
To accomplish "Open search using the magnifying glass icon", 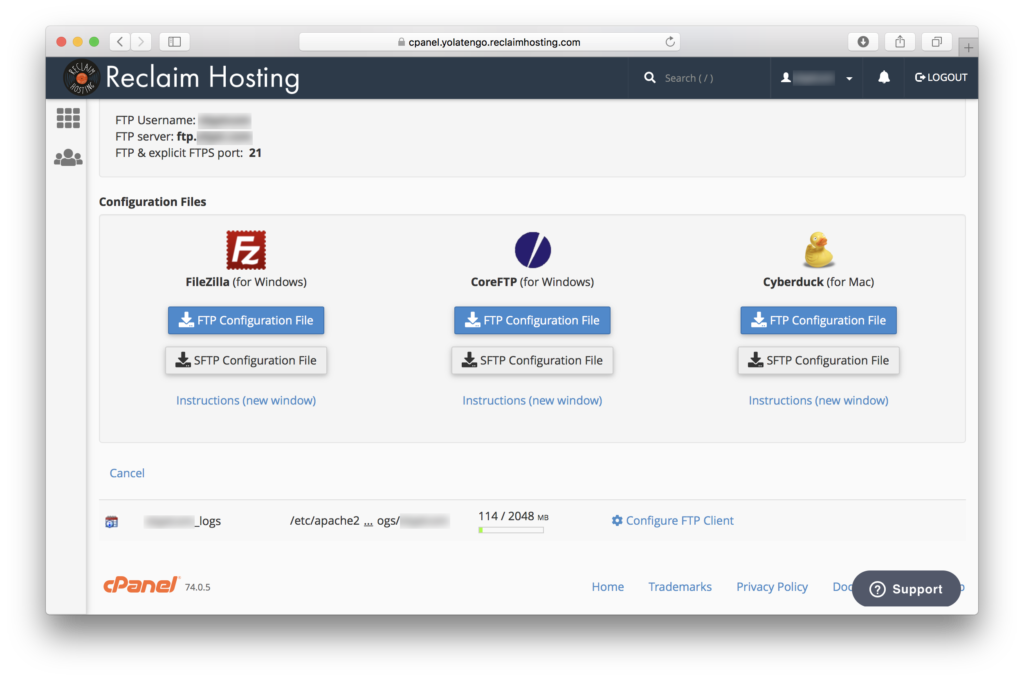I will pos(649,77).
